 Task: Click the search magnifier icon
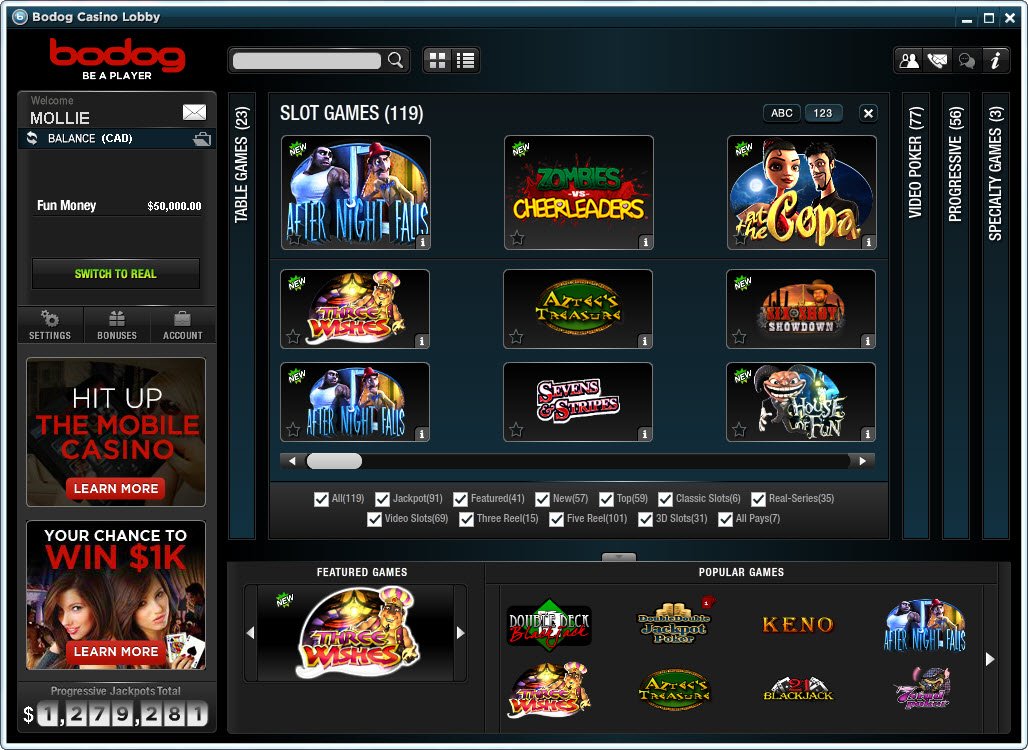point(395,60)
